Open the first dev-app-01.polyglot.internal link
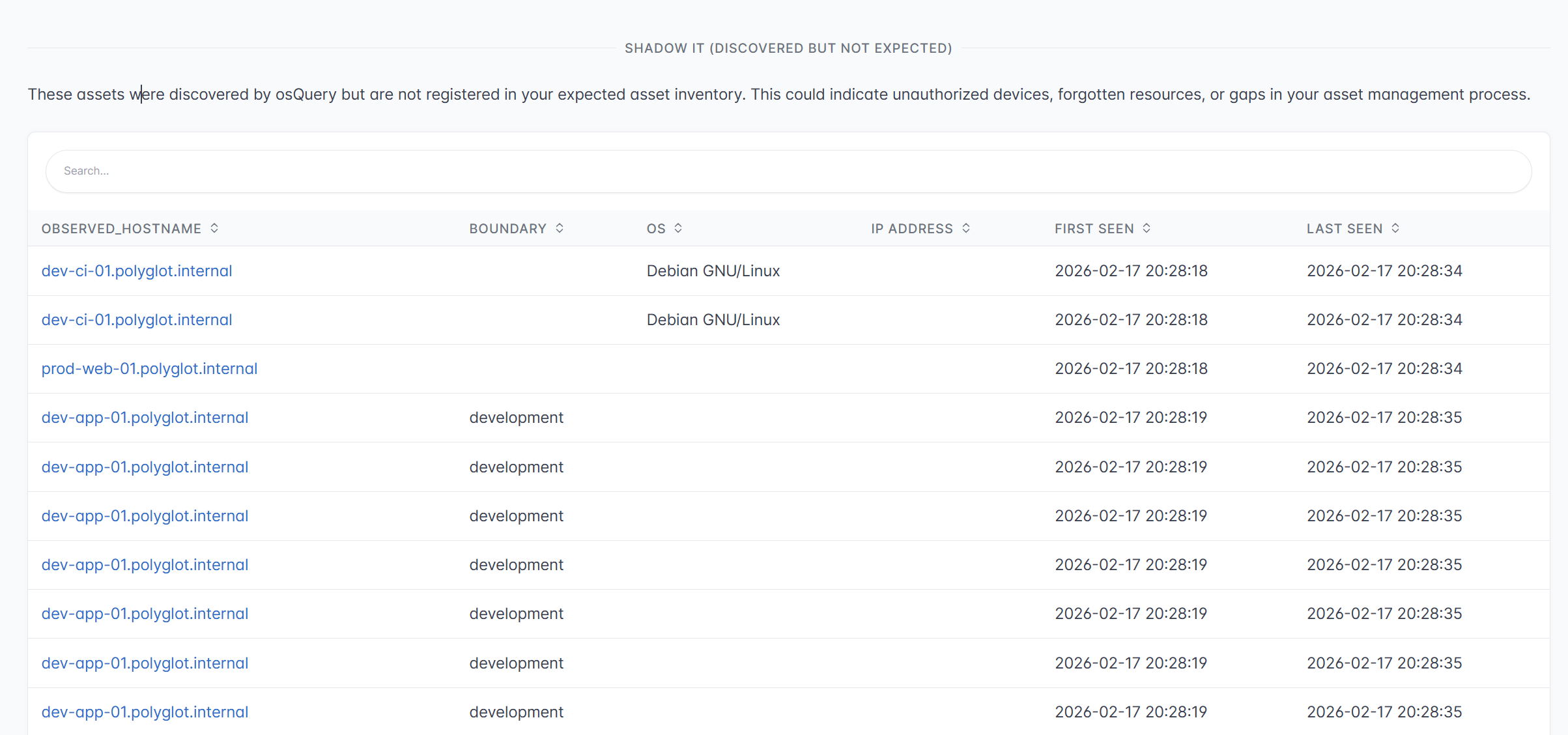1568x735 pixels. click(145, 418)
